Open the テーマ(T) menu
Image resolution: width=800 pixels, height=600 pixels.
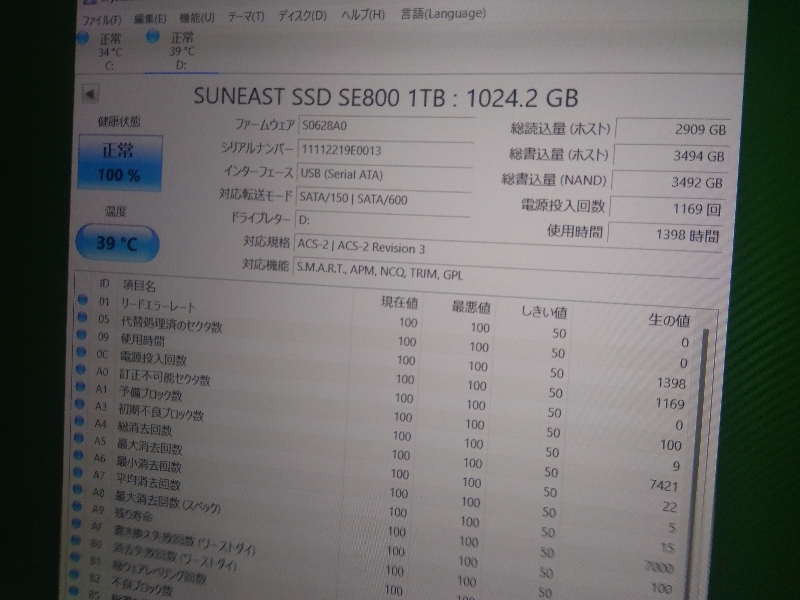coord(246,17)
